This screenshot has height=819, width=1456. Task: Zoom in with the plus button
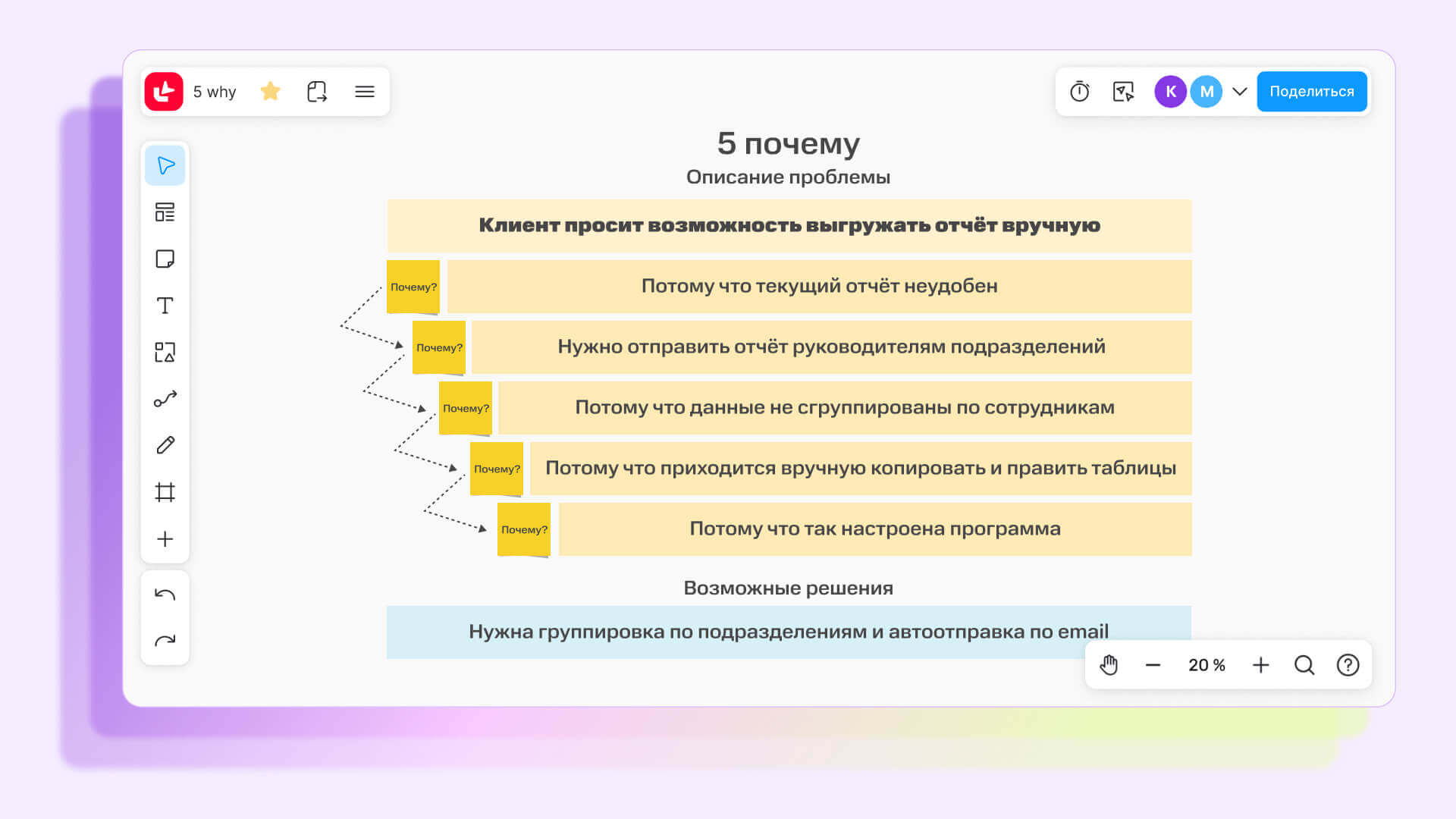coord(1260,665)
